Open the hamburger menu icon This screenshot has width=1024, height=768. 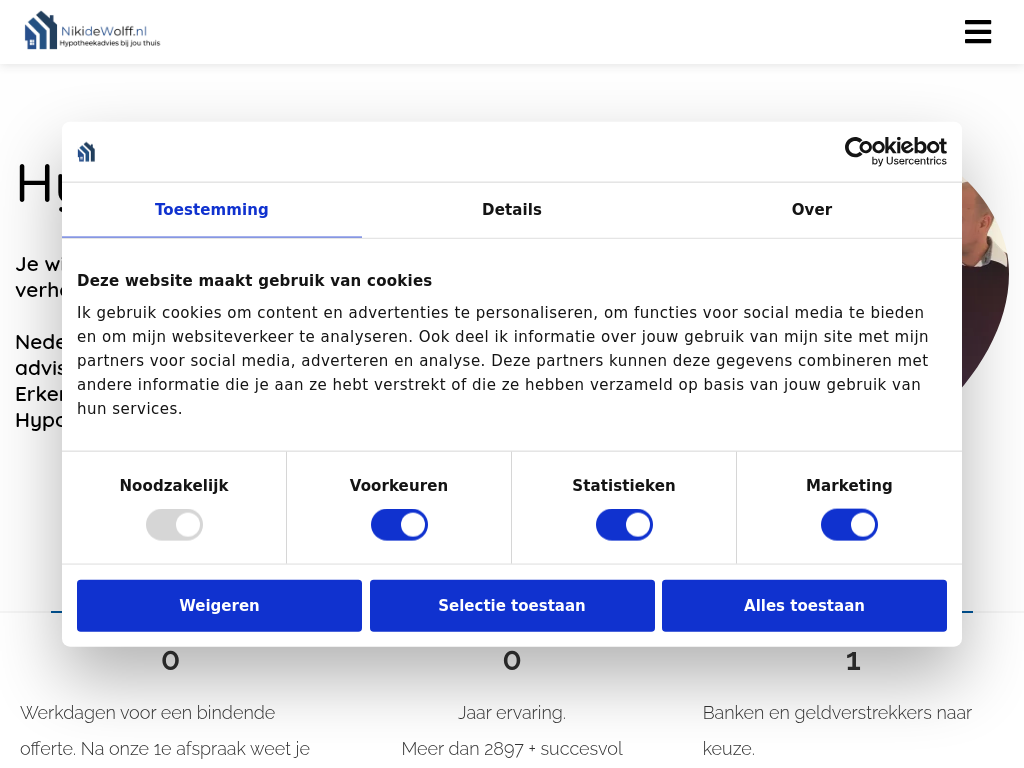point(977,32)
